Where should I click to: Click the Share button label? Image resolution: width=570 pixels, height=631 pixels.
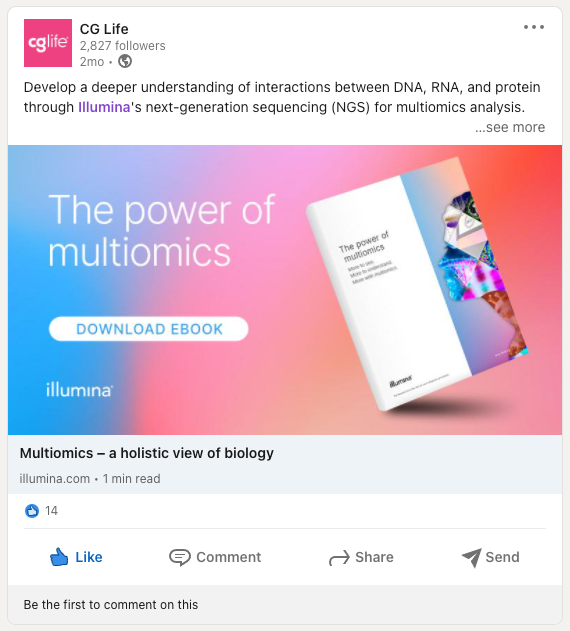click(x=374, y=557)
